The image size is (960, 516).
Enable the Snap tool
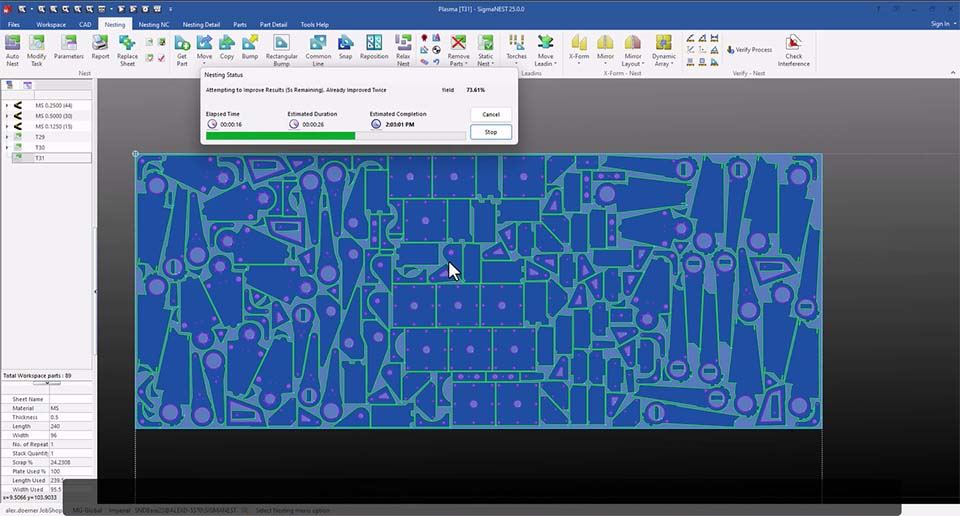pos(346,47)
